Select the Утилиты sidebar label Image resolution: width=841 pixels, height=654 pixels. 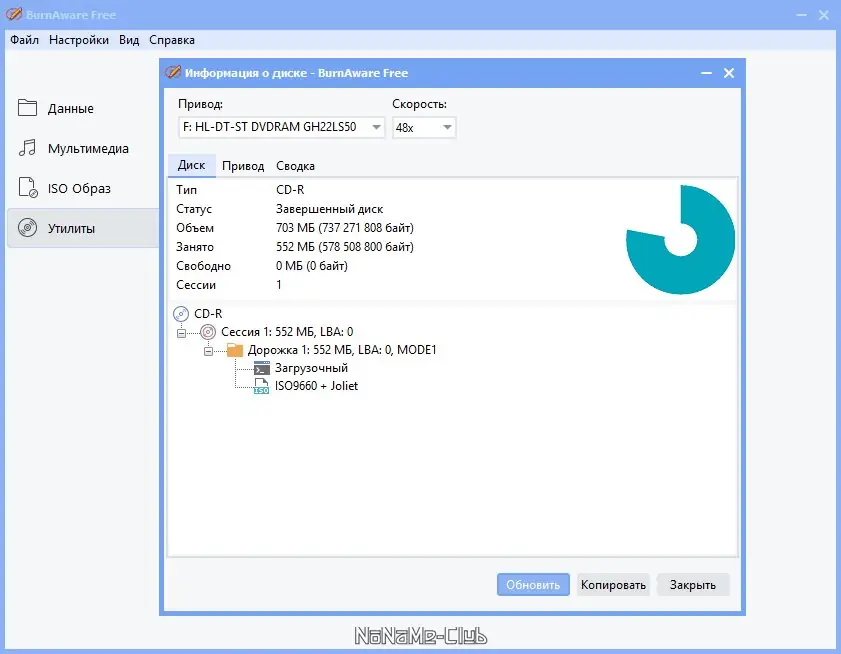[x=71, y=229]
